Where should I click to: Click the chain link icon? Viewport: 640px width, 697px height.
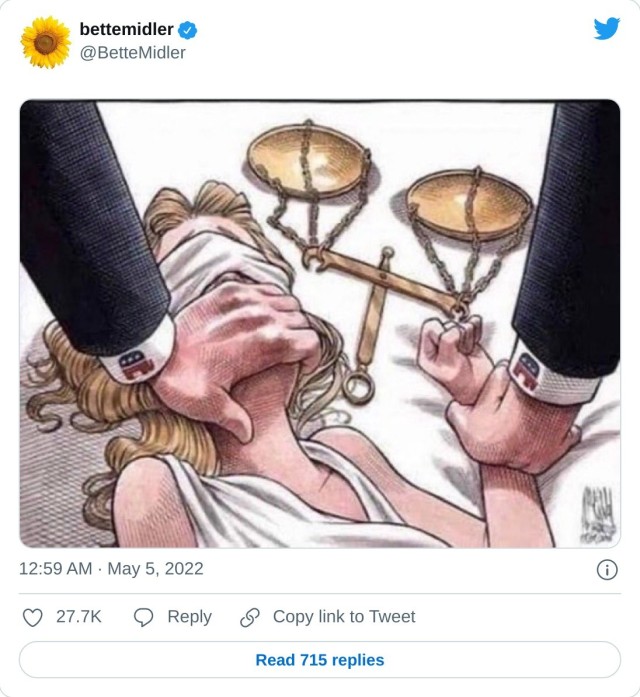click(250, 617)
